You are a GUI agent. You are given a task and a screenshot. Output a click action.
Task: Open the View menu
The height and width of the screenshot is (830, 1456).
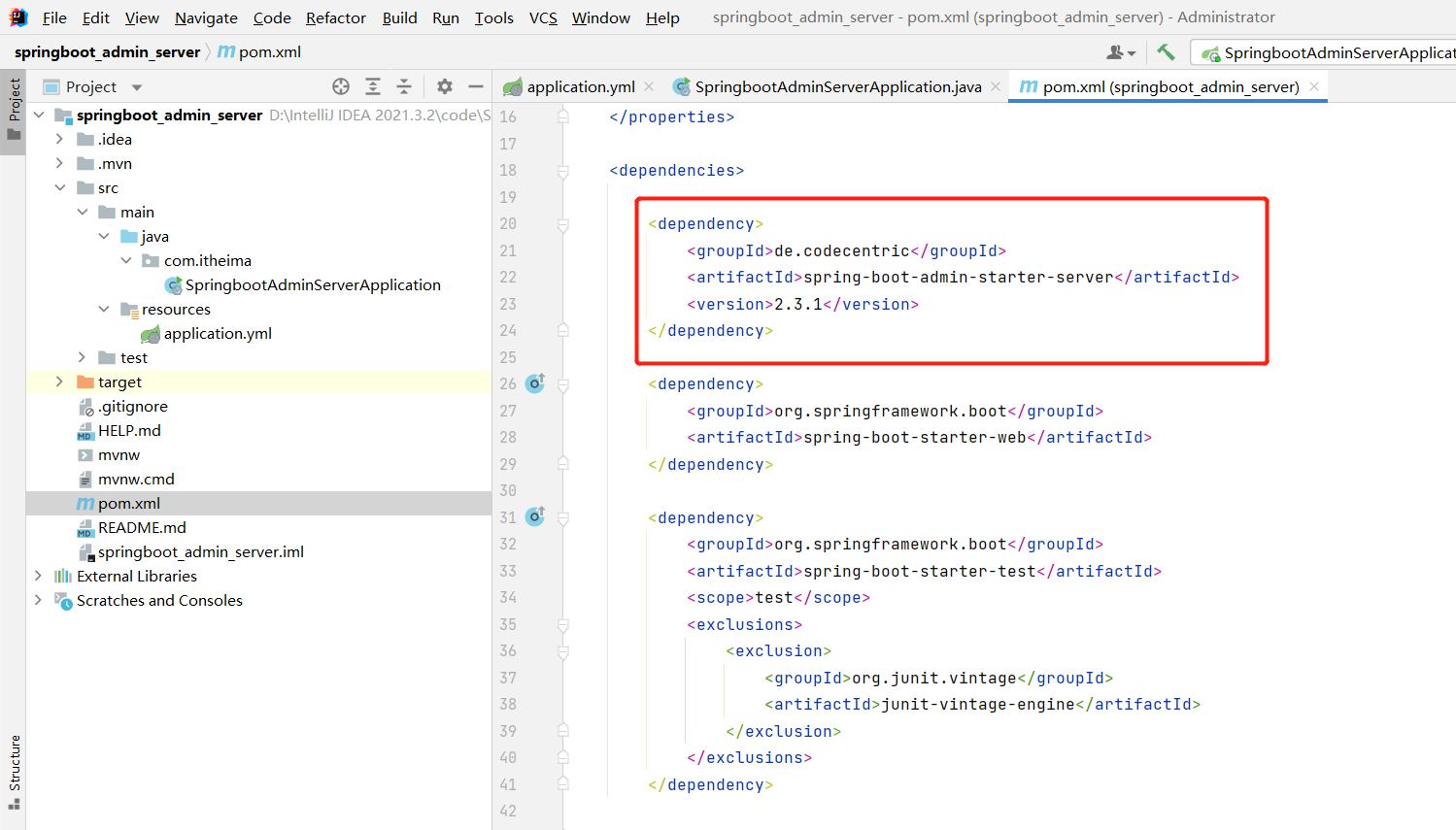point(142,17)
